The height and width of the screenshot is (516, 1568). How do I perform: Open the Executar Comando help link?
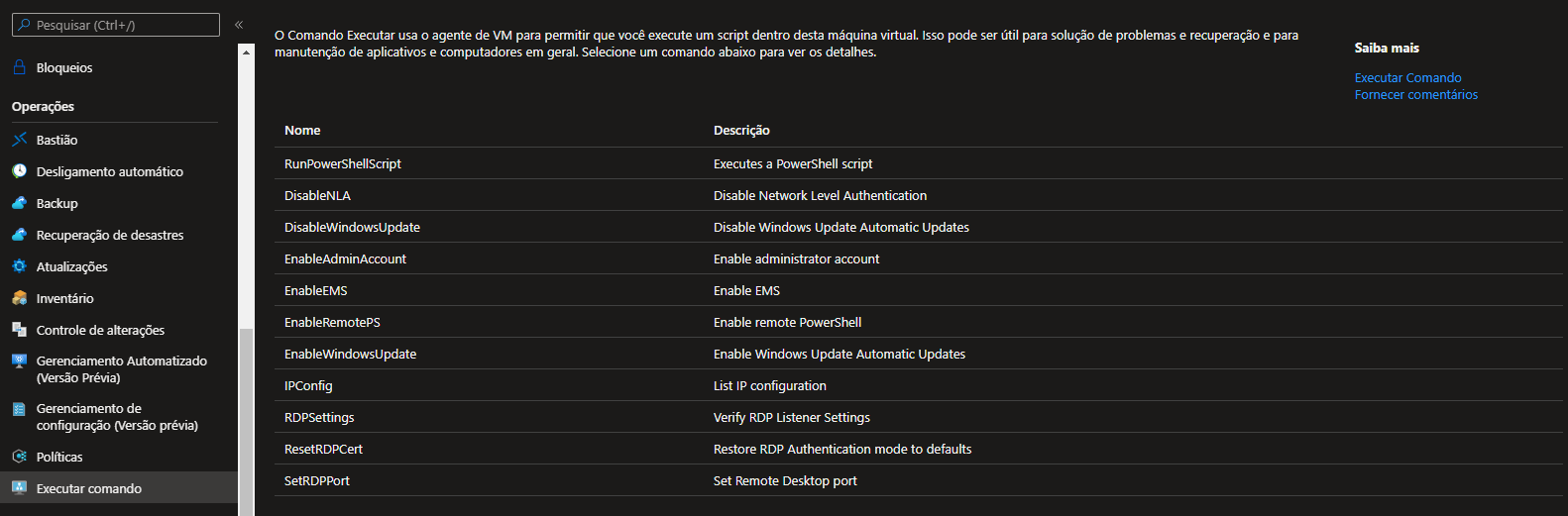point(1407,77)
